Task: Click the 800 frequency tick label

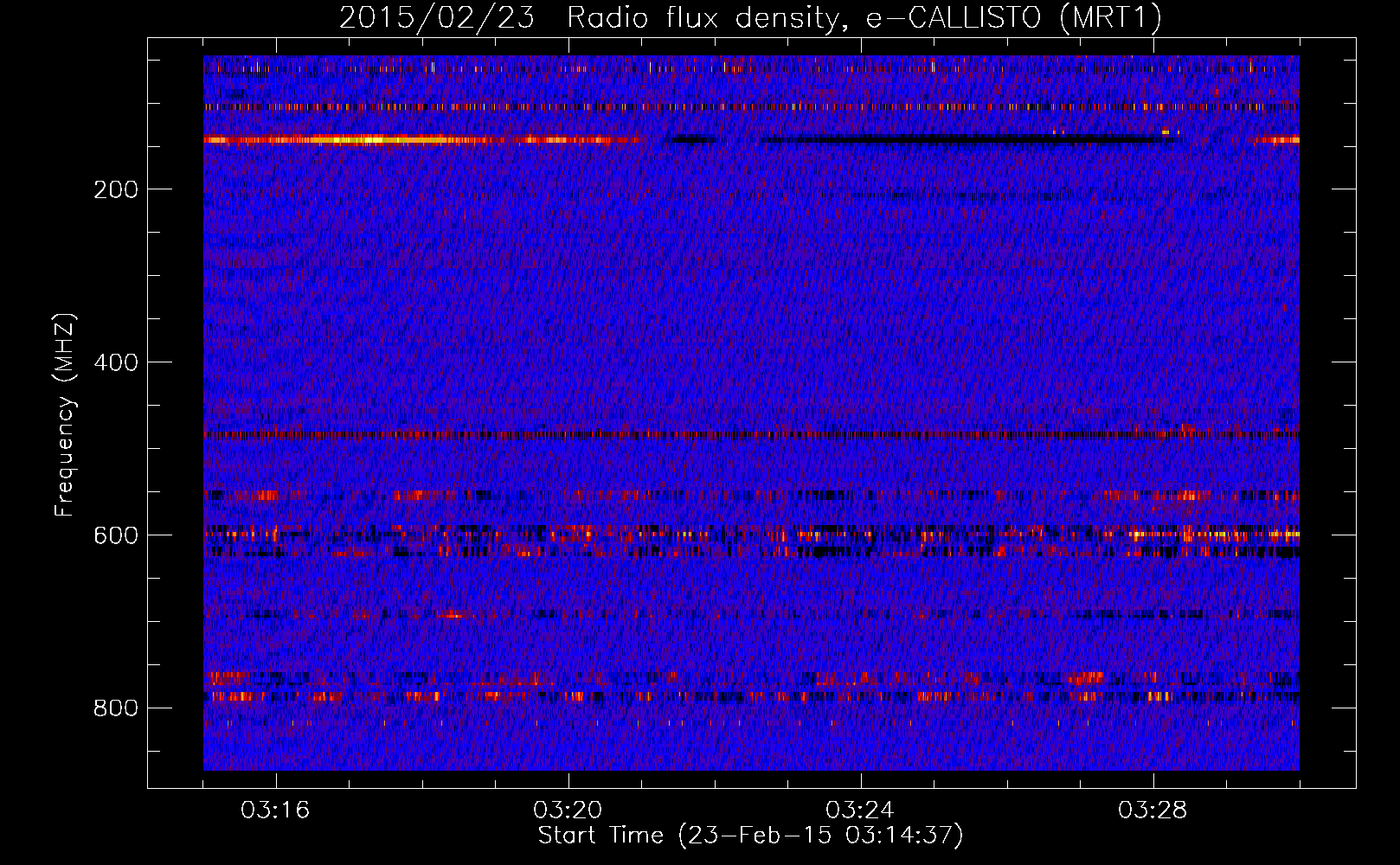Action: 116,708
